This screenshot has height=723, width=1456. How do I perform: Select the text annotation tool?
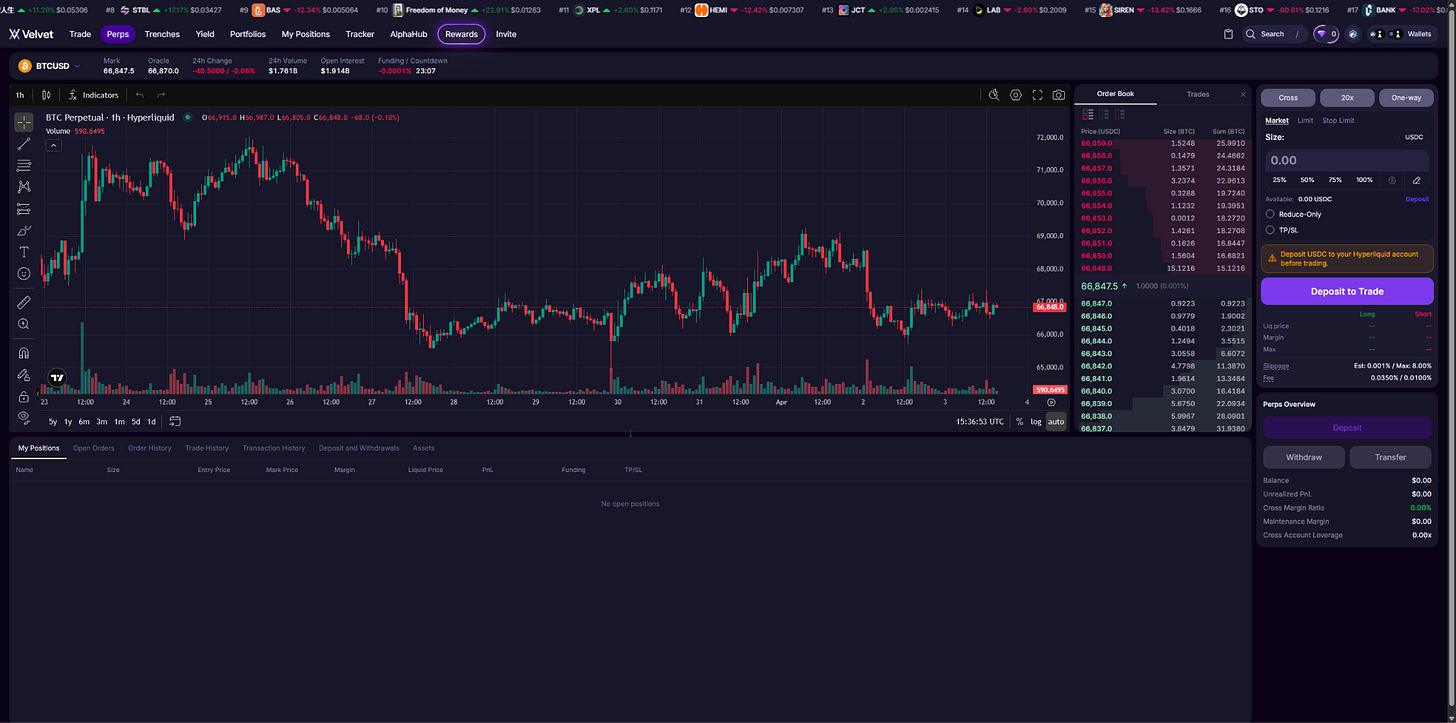click(x=24, y=252)
